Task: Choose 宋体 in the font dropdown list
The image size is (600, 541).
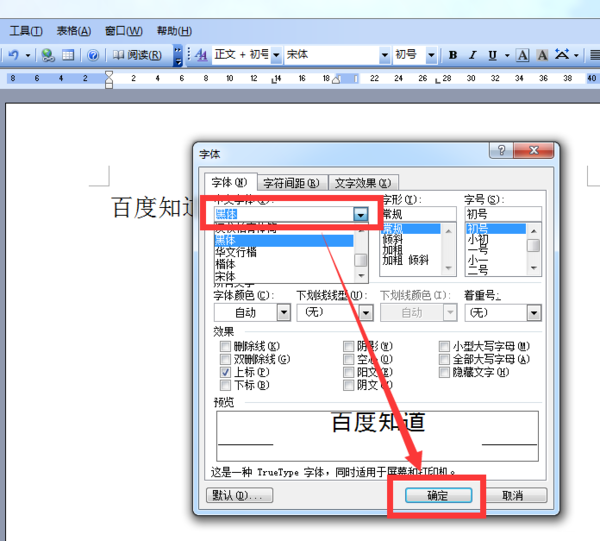Action: (284, 276)
